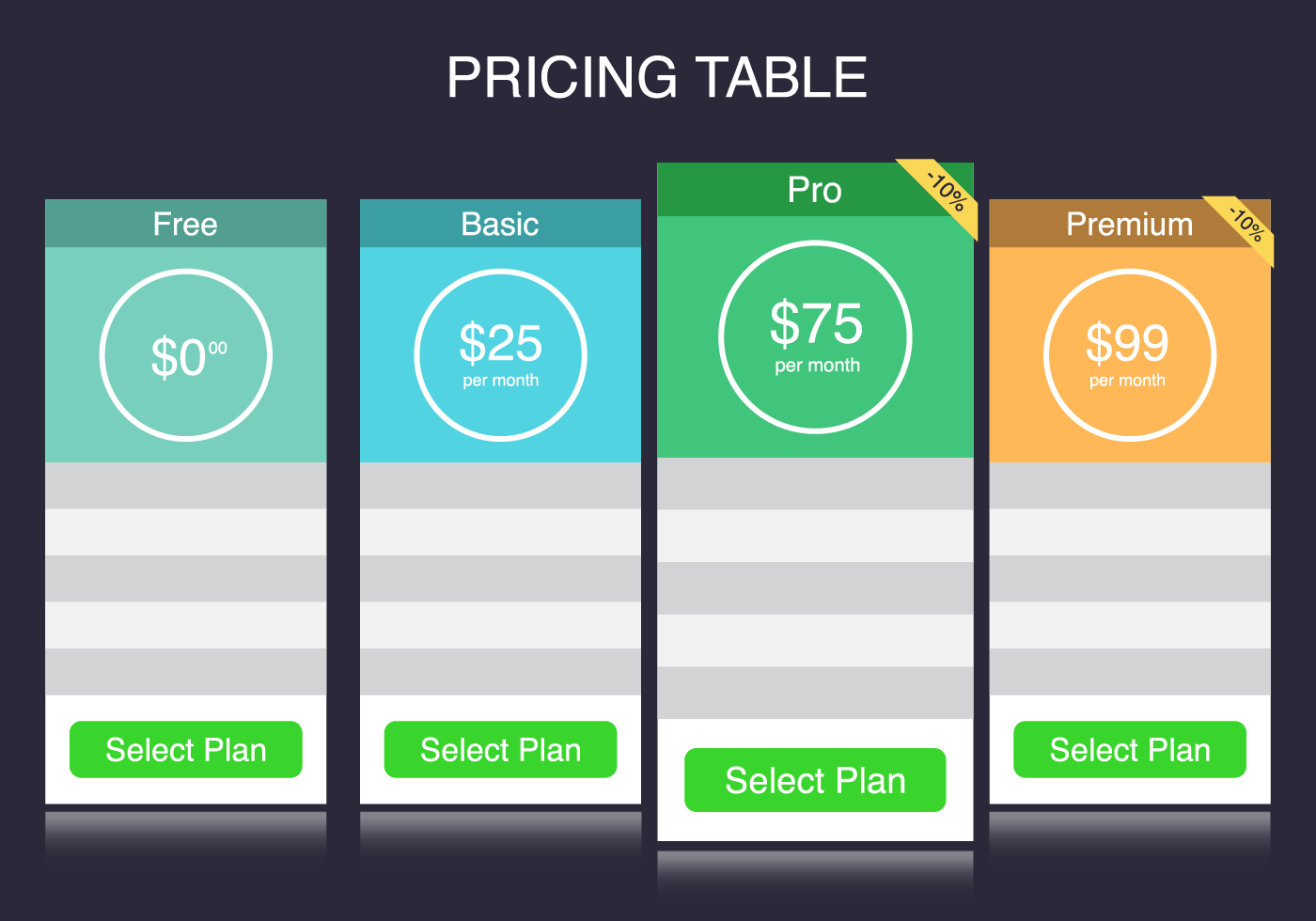Select Plan for the Basic tier
The image size is (1316, 921).
coord(501,750)
